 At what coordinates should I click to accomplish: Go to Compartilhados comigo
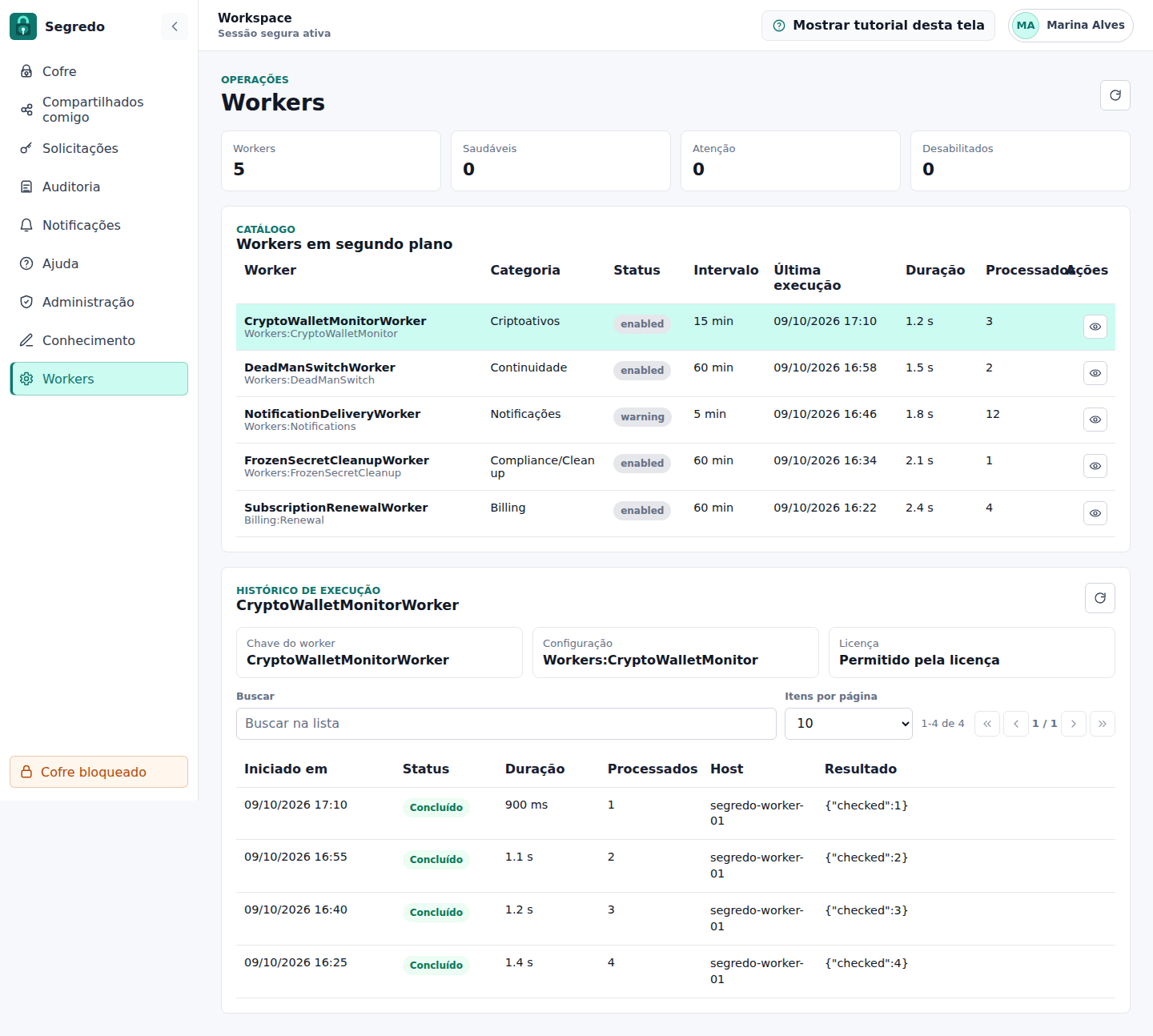click(x=99, y=110)
